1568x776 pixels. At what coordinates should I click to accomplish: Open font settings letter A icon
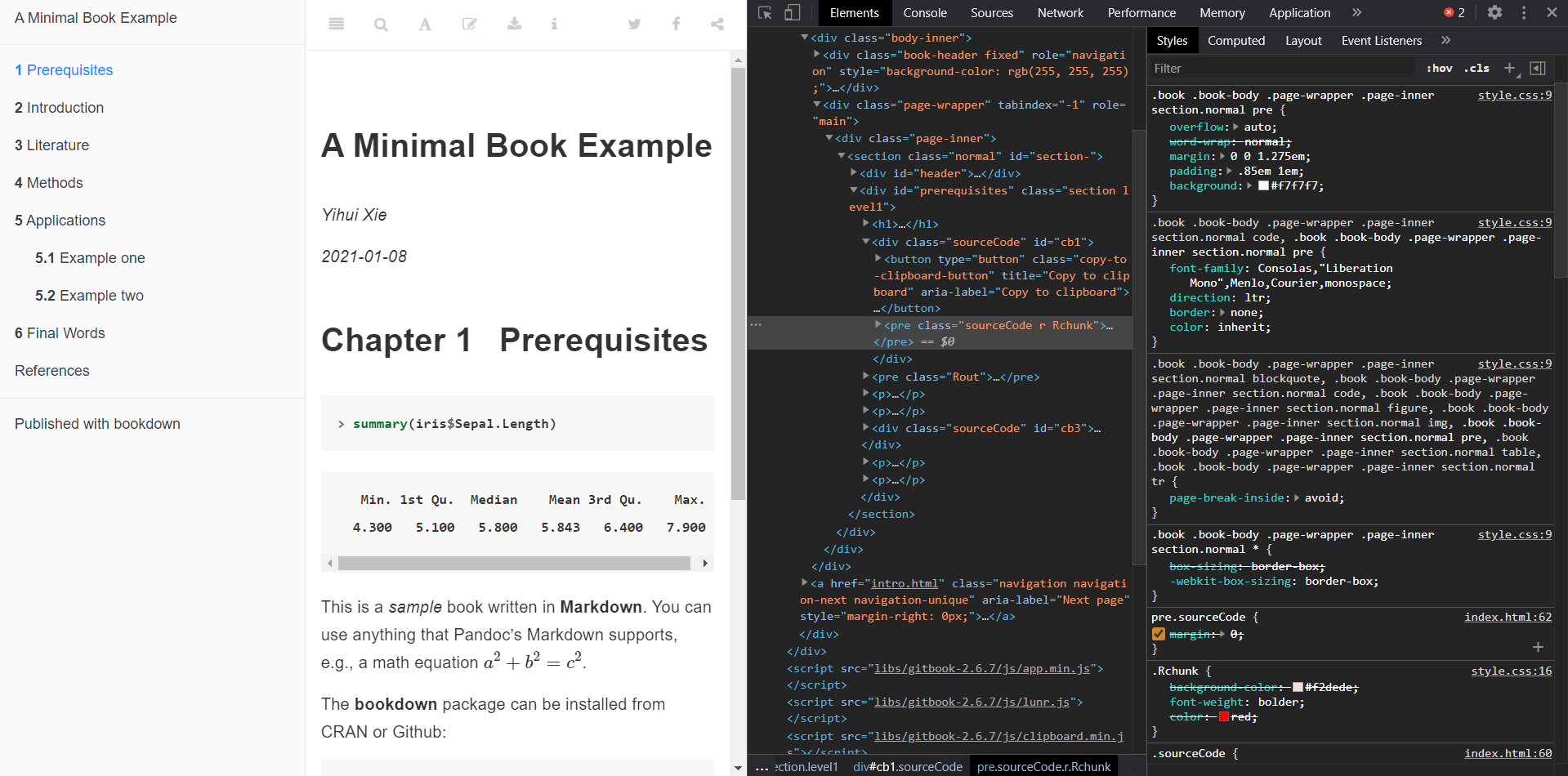point(425,25)
